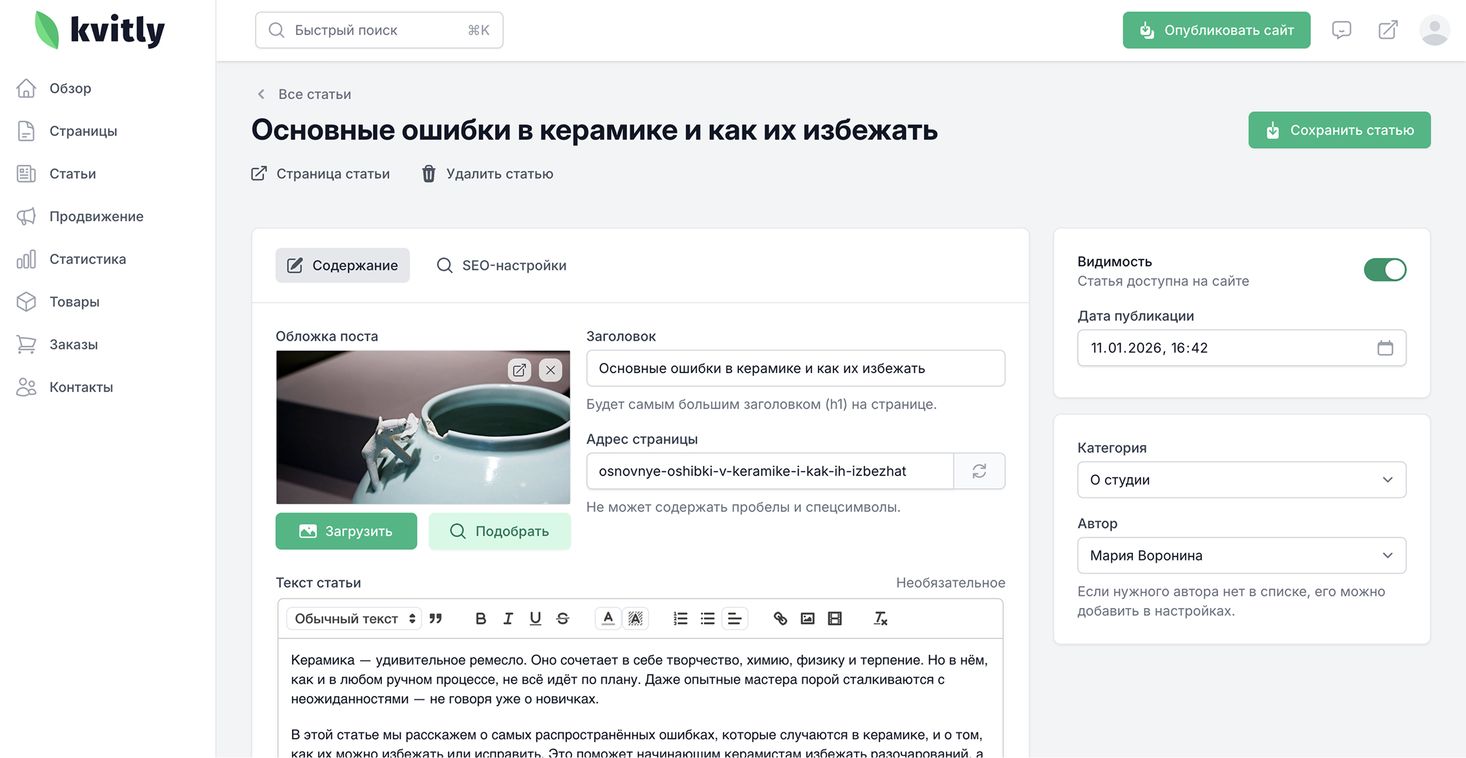
Task: Click the ceramic vase cover thumbnail
Action: point(423,427)
